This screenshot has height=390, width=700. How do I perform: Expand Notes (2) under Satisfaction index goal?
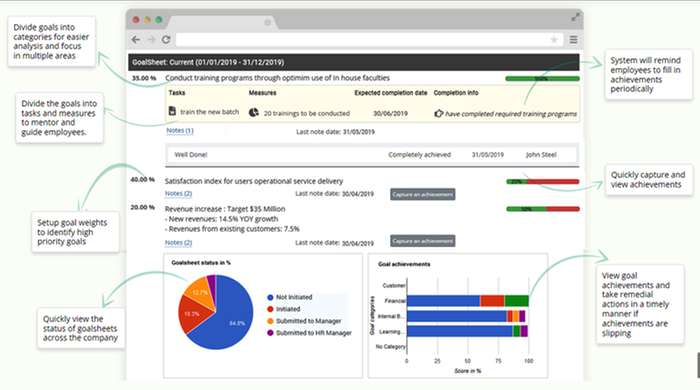pos(178,194)
